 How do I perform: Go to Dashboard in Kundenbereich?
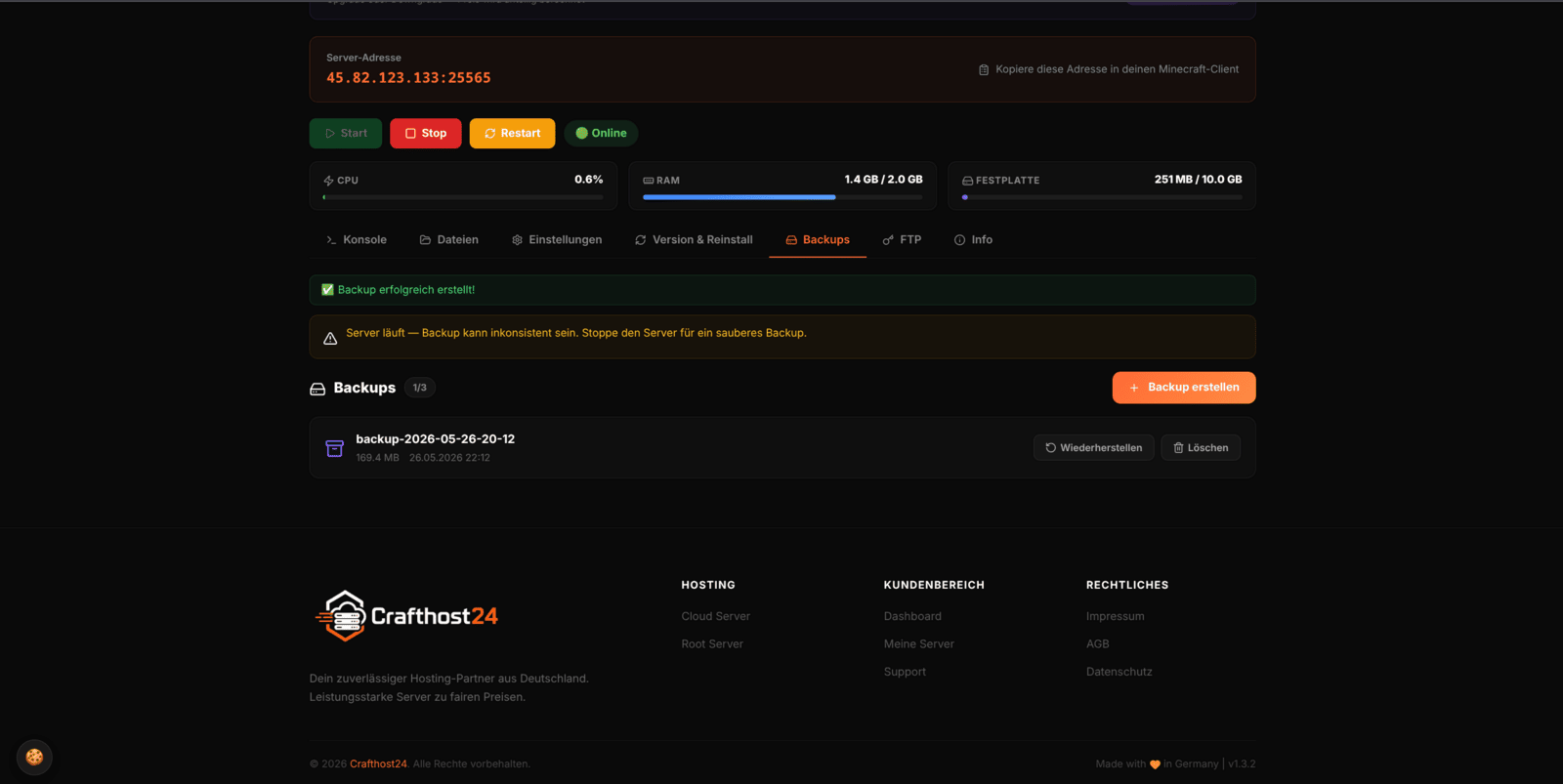pos(912,617)
